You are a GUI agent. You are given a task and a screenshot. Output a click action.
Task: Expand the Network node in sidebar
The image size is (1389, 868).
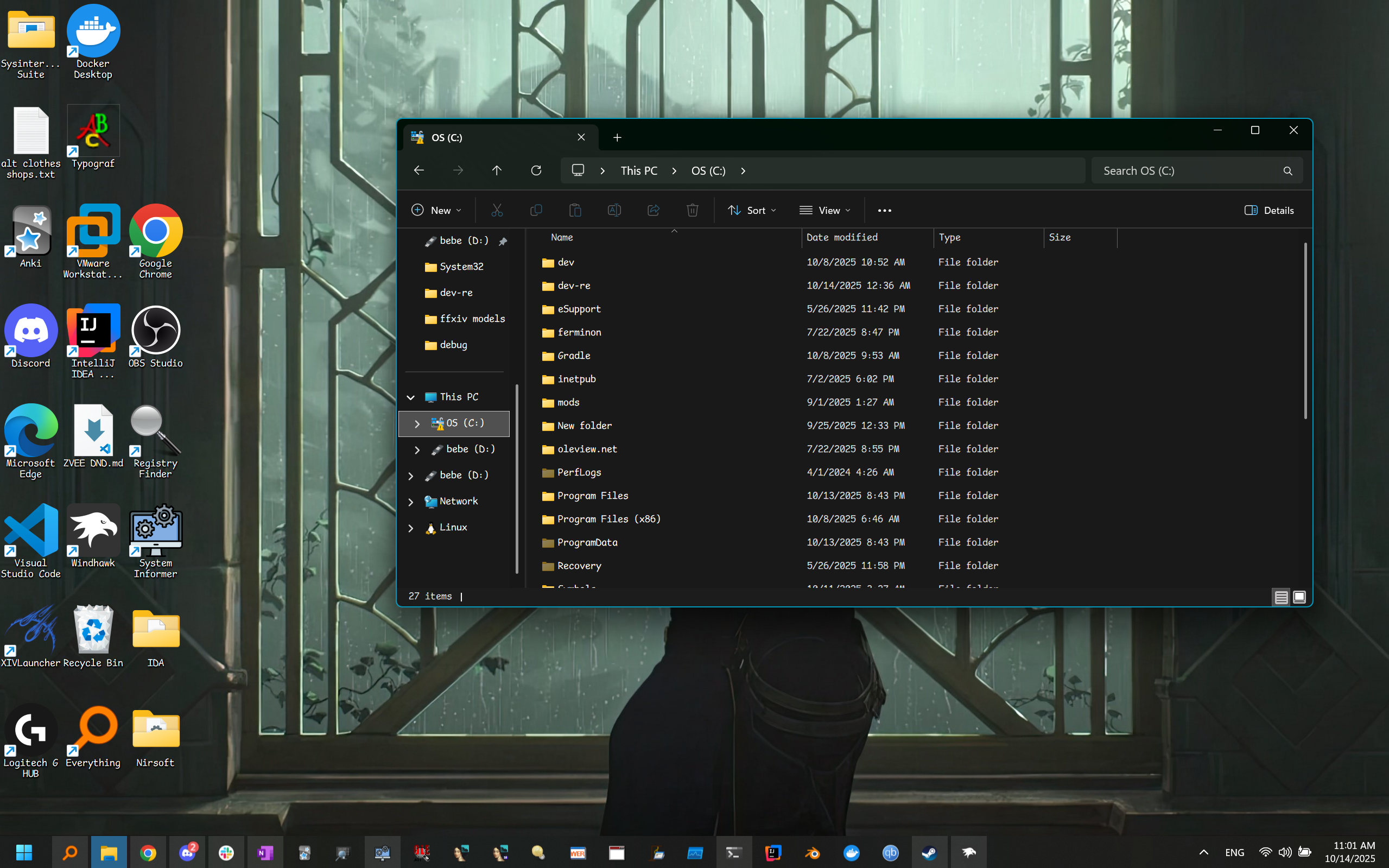click(411, 502)
